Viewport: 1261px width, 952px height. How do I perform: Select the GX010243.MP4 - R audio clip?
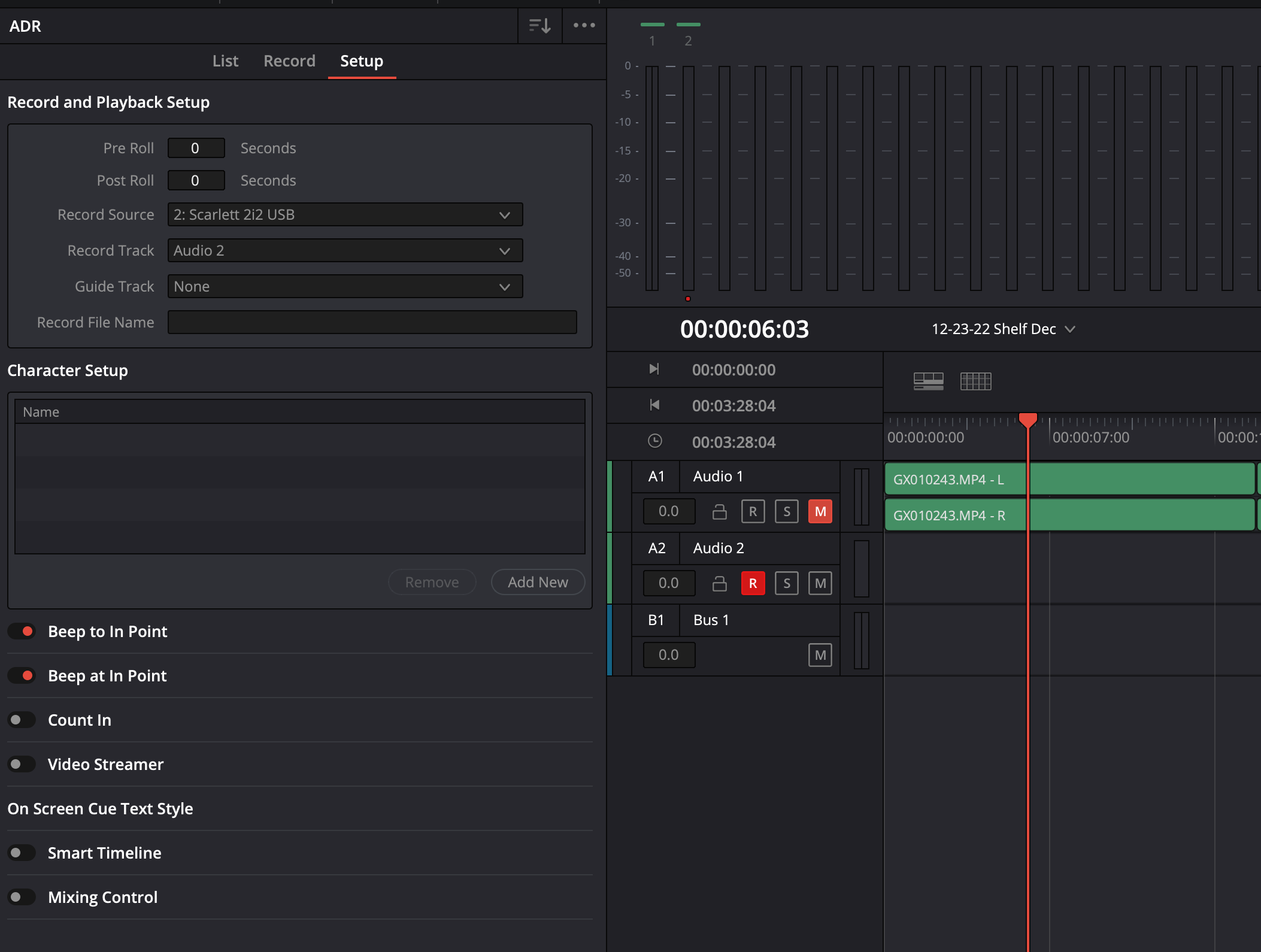pos(1069,515)
